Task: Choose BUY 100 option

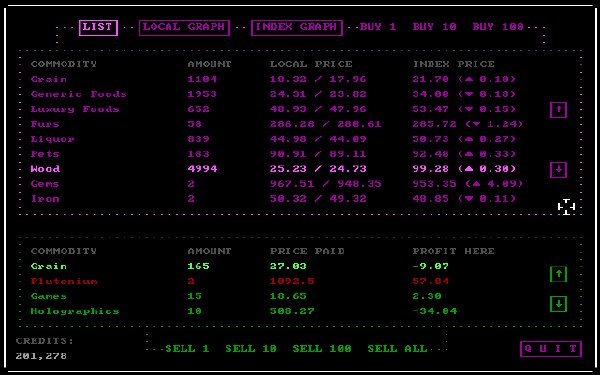Action: [x=498, y=27]
